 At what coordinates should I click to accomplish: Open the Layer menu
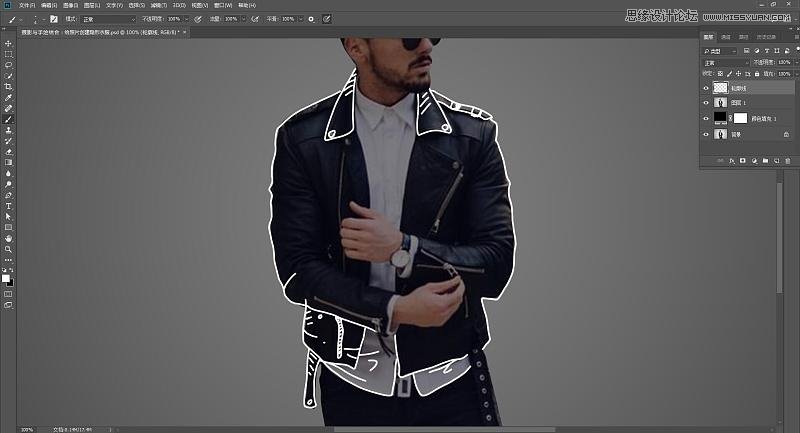click(92, 5)
